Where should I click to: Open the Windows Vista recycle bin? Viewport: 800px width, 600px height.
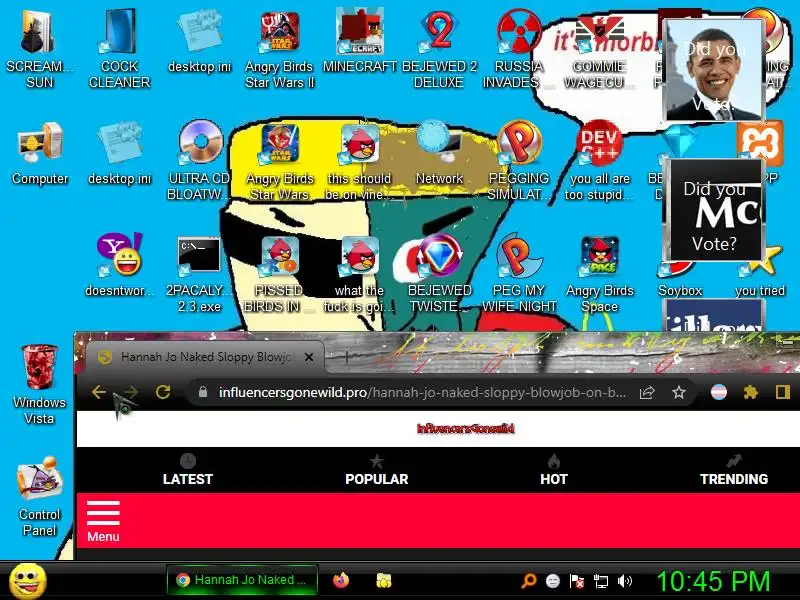(39, 384)
